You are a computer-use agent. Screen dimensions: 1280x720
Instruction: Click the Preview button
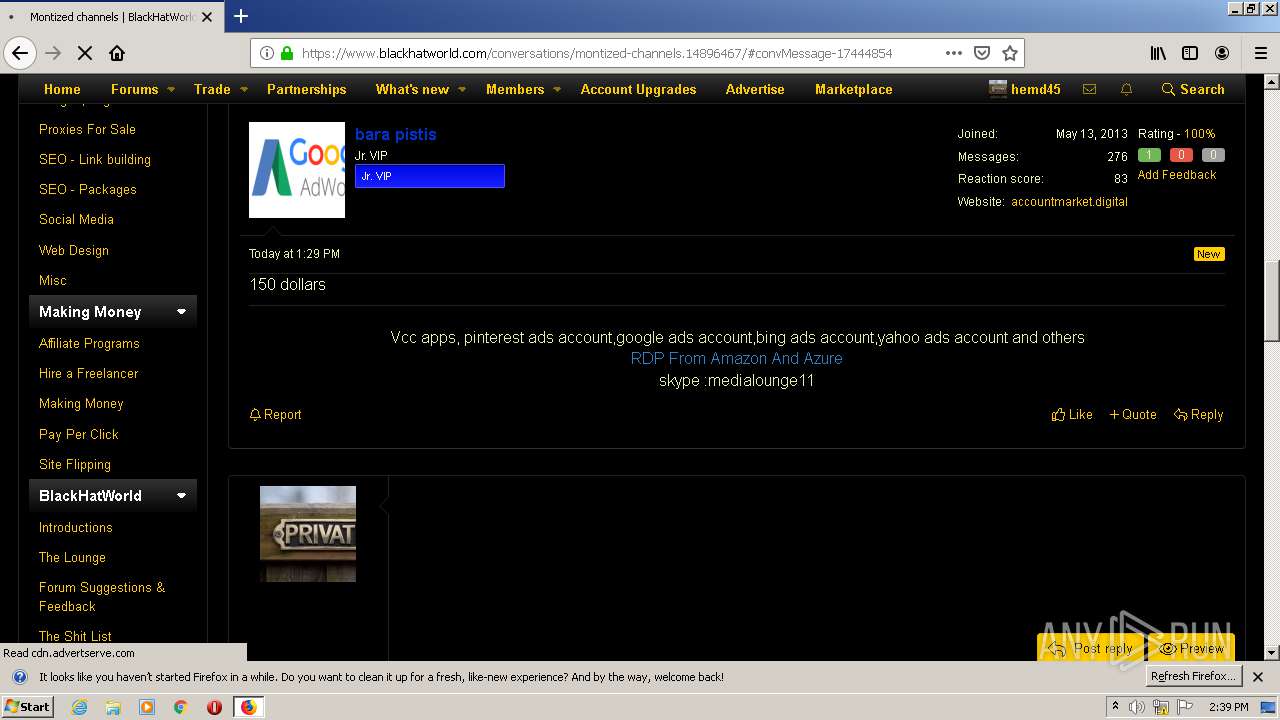pyautogui.click(x=1191, y=648)
